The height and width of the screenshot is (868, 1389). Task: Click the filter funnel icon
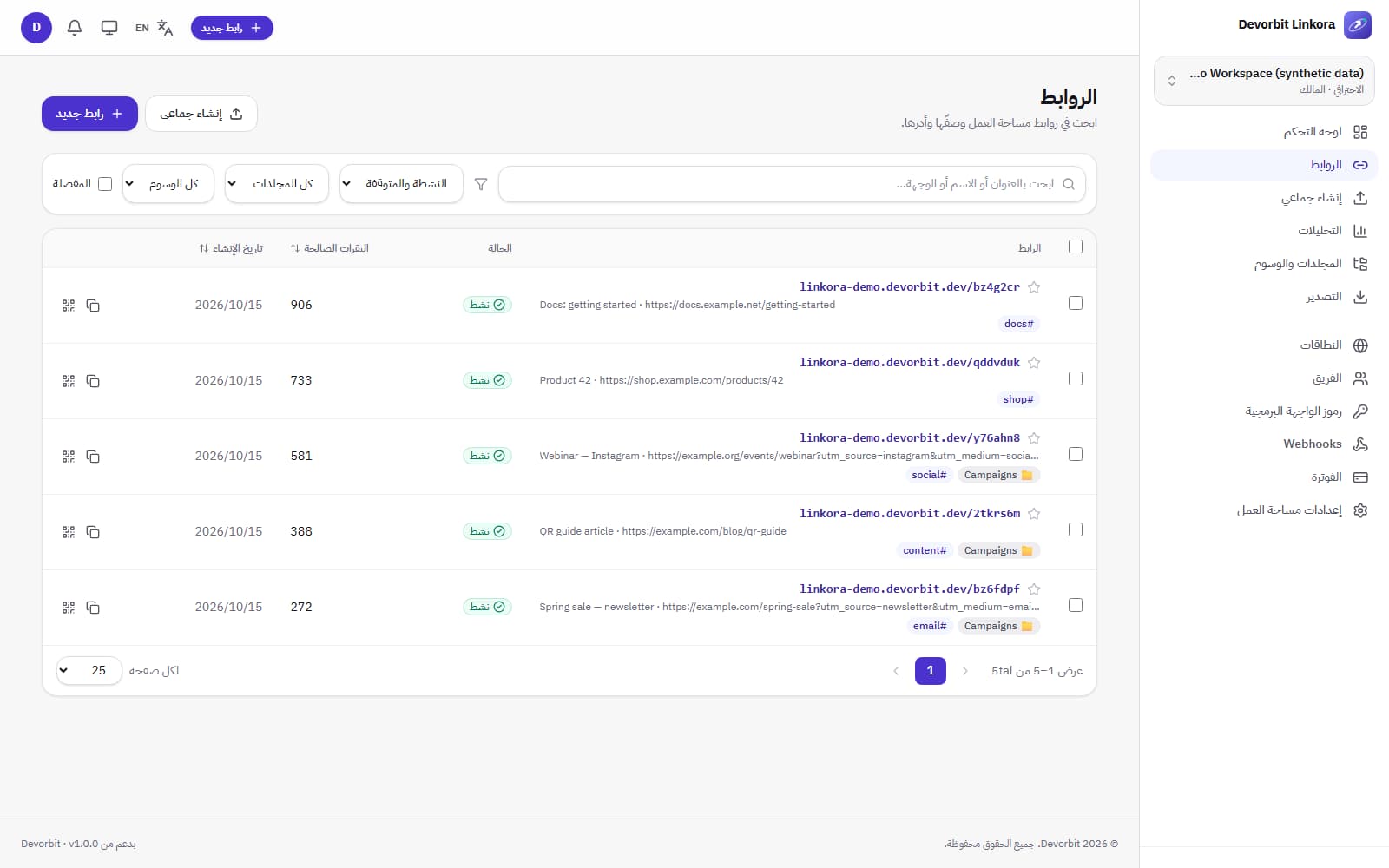click(481, 184)
